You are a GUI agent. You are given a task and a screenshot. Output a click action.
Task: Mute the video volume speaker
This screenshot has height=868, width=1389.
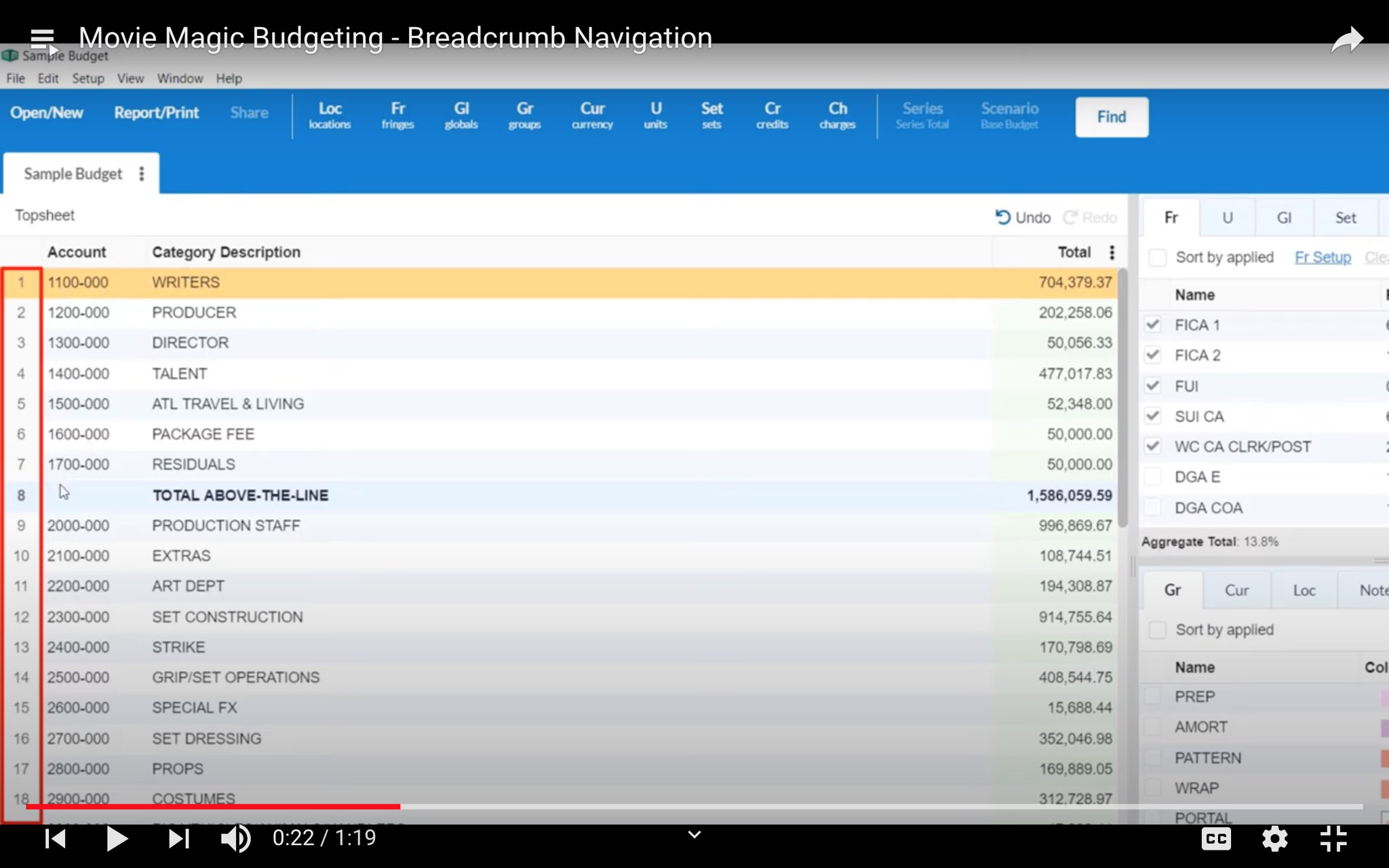click(235, 839)
